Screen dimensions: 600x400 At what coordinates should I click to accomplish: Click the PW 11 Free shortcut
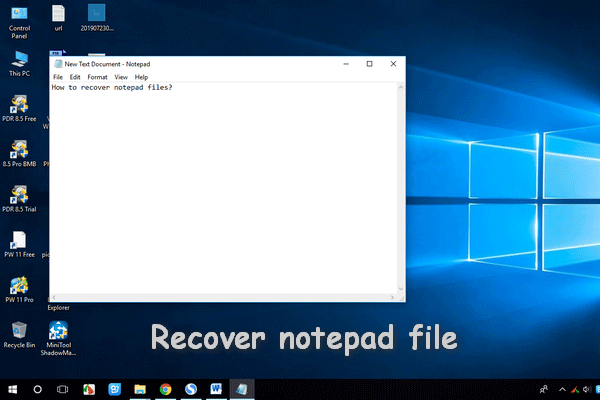19,240
